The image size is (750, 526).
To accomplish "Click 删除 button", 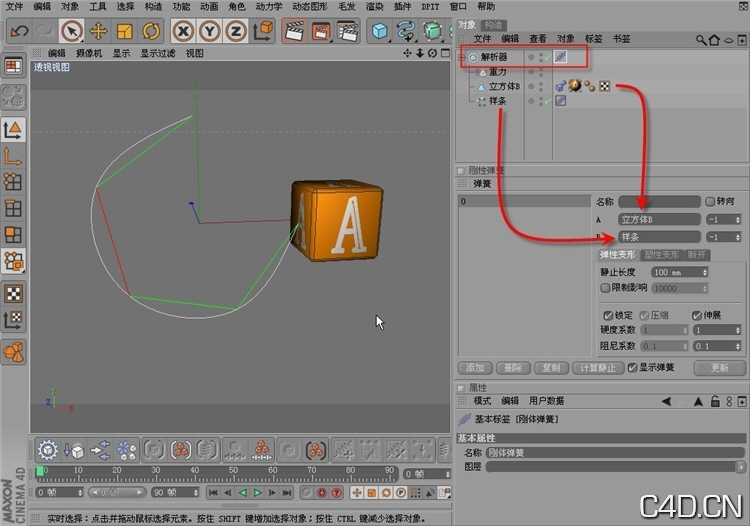I will click(x=513, y=368).
